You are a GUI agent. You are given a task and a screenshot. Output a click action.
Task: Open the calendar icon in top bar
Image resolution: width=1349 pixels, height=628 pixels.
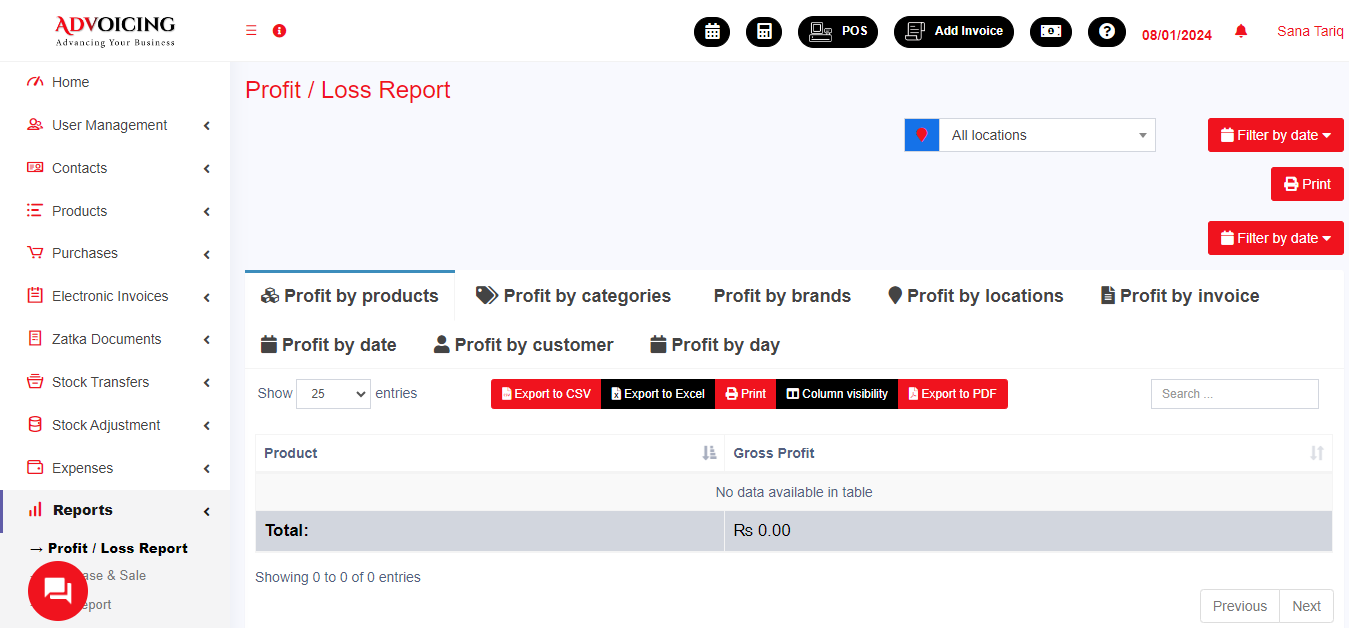click(712, 32)
